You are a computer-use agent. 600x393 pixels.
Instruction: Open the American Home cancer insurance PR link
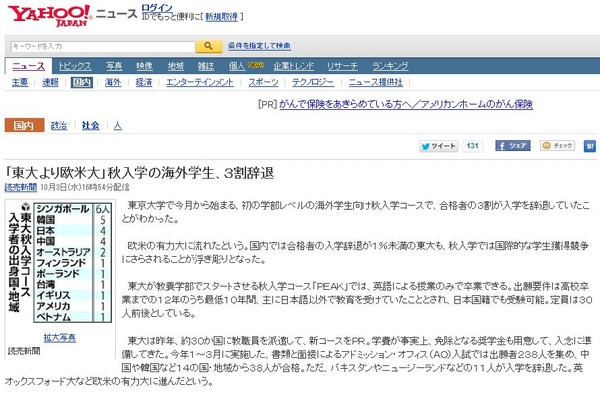click(x=406, y=104)
